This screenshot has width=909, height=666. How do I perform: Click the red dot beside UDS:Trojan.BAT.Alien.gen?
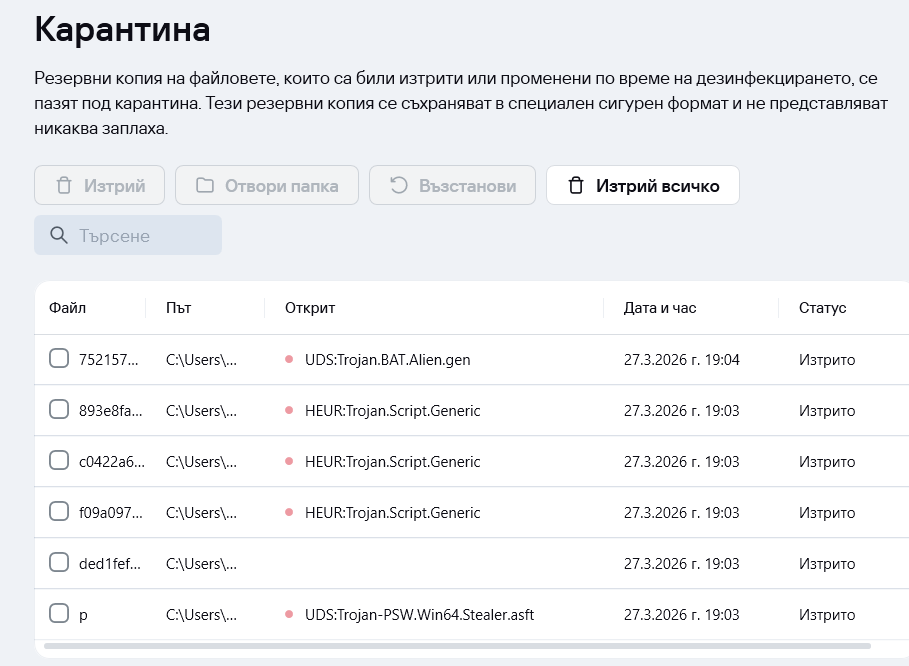coord(289,359)
